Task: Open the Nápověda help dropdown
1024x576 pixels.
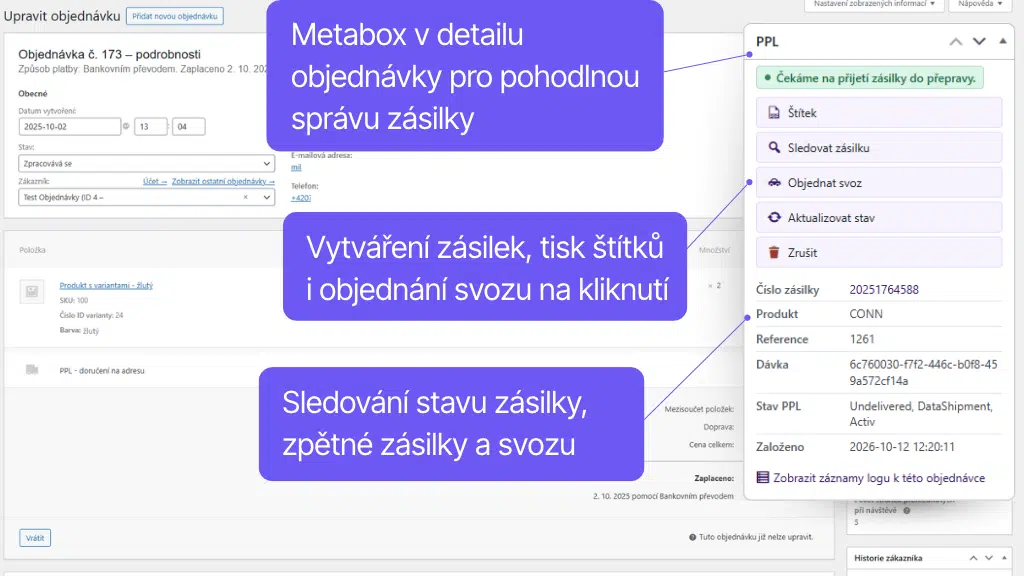Action: click(x=980, y=4)
